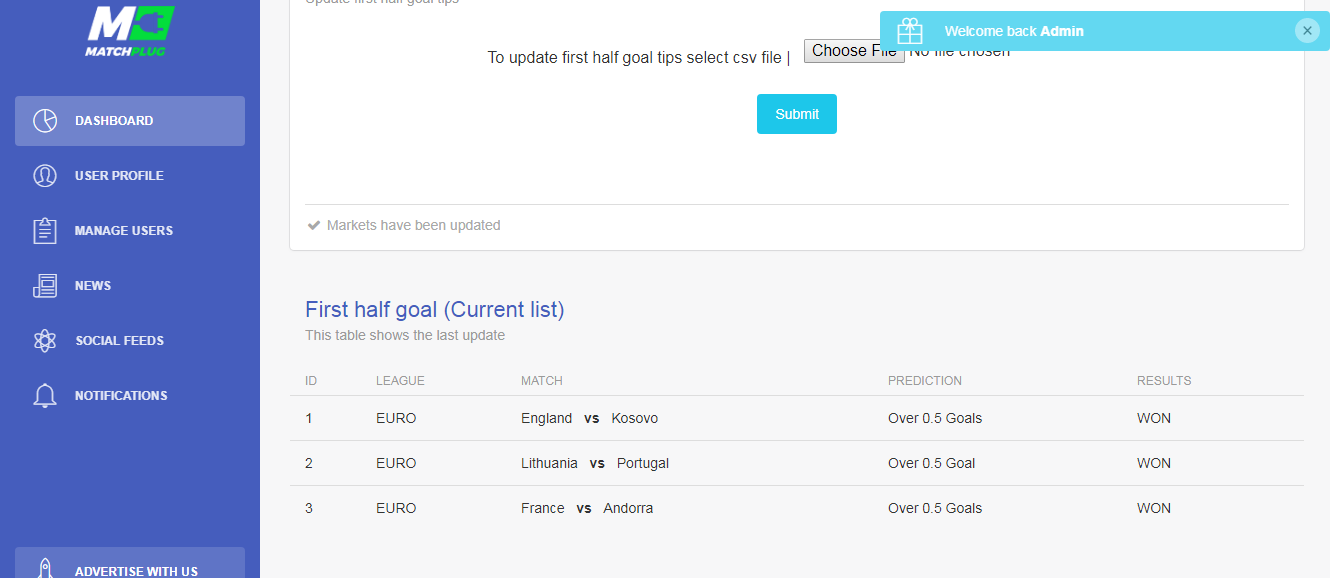Click the MatchPlug logo

pyautogui.click(x=130, y=31)
